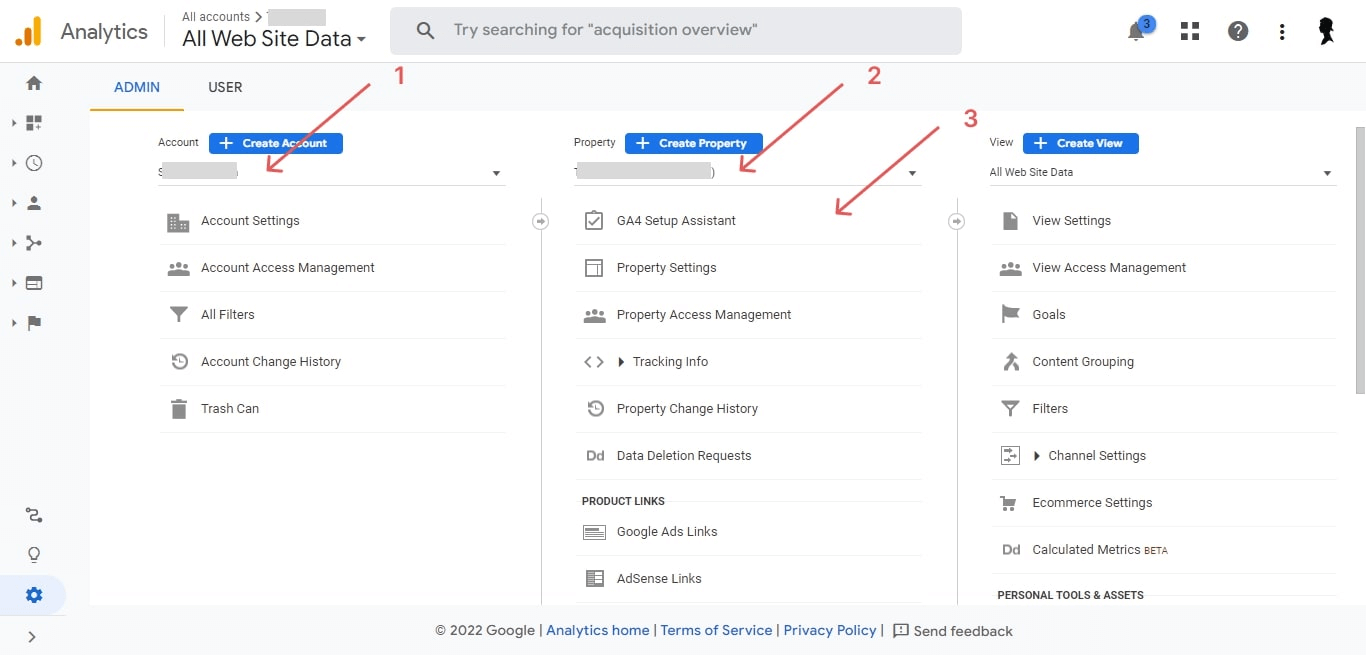Image resolution: width=1366 pixels, height=655 pixels.
Task: Click the Ecommerce Settings cart icon
Action: (x=1010, y=503)
